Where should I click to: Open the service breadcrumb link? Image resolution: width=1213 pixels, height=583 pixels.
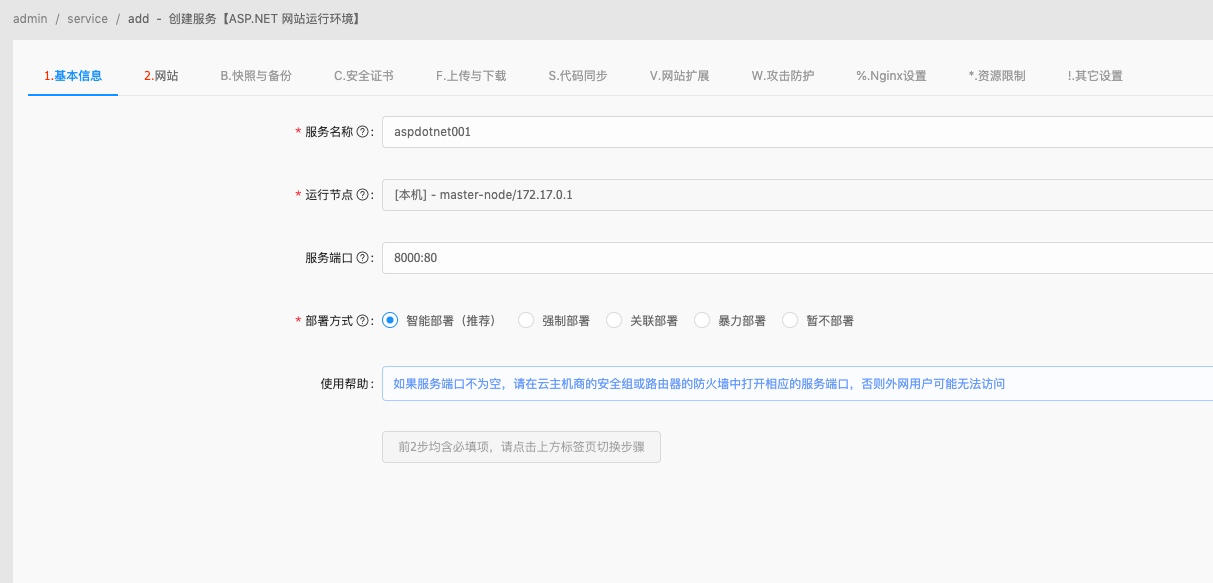(87, 18)
